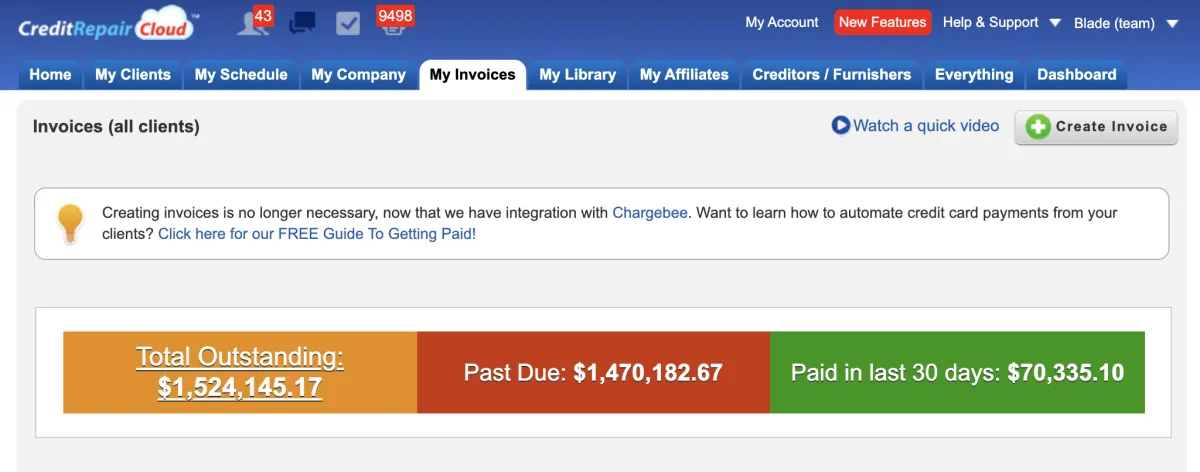
Task: Open the messages chat bubble icon
Action: [302, 23]
